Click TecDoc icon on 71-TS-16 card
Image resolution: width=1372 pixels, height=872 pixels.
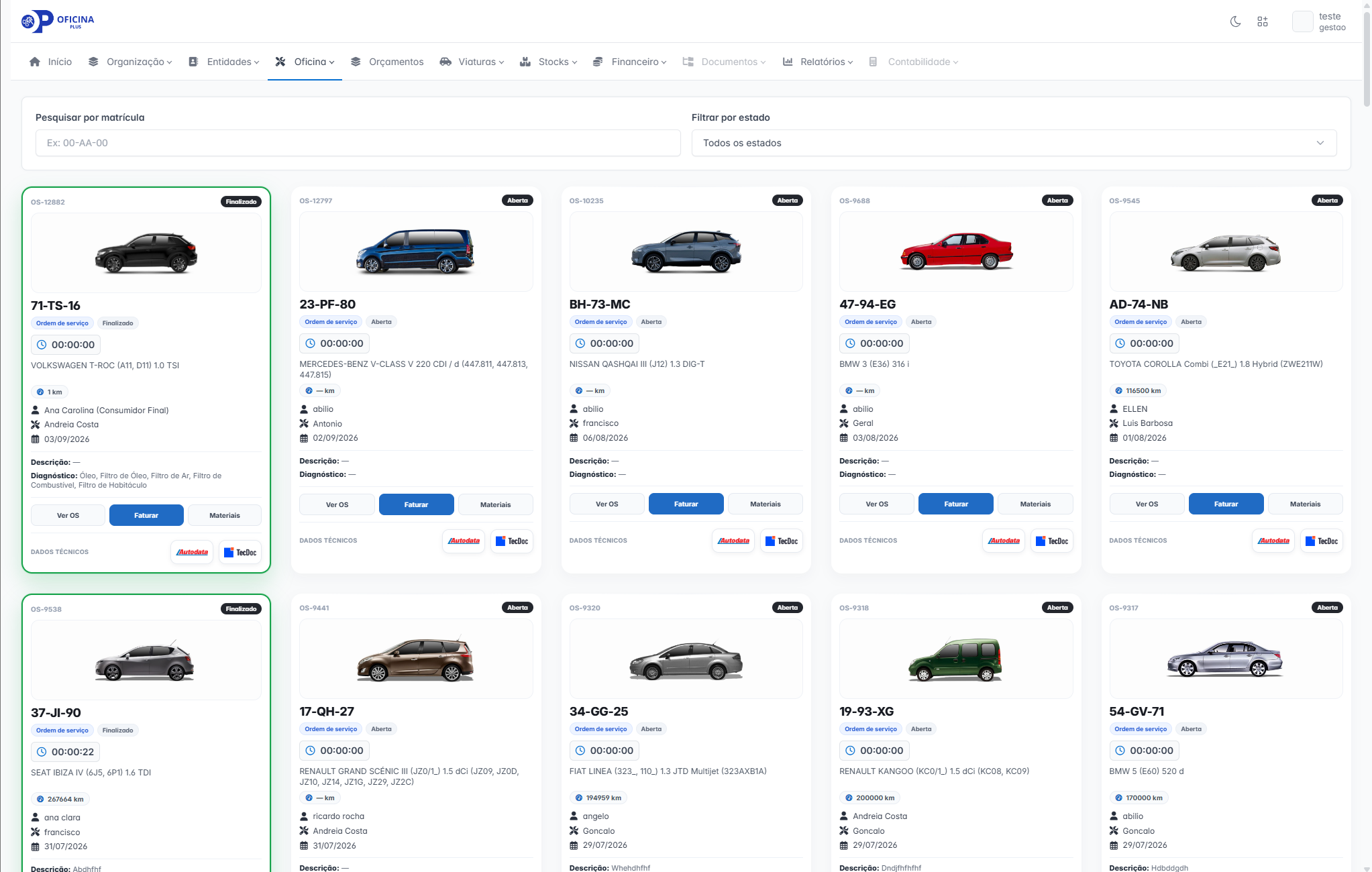pos(240,552)
